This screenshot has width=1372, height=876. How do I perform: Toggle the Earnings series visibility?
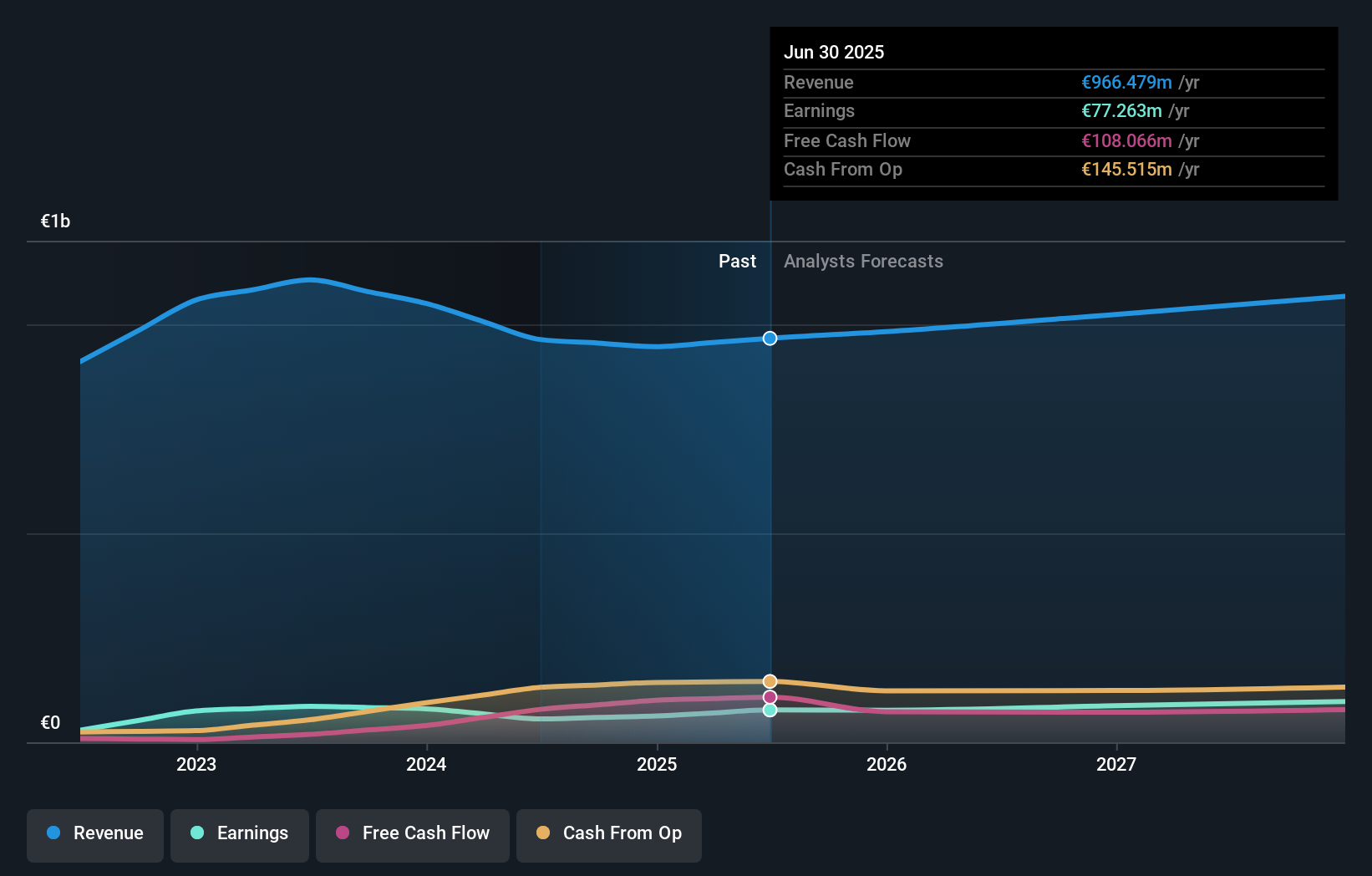tap(240, 835)
